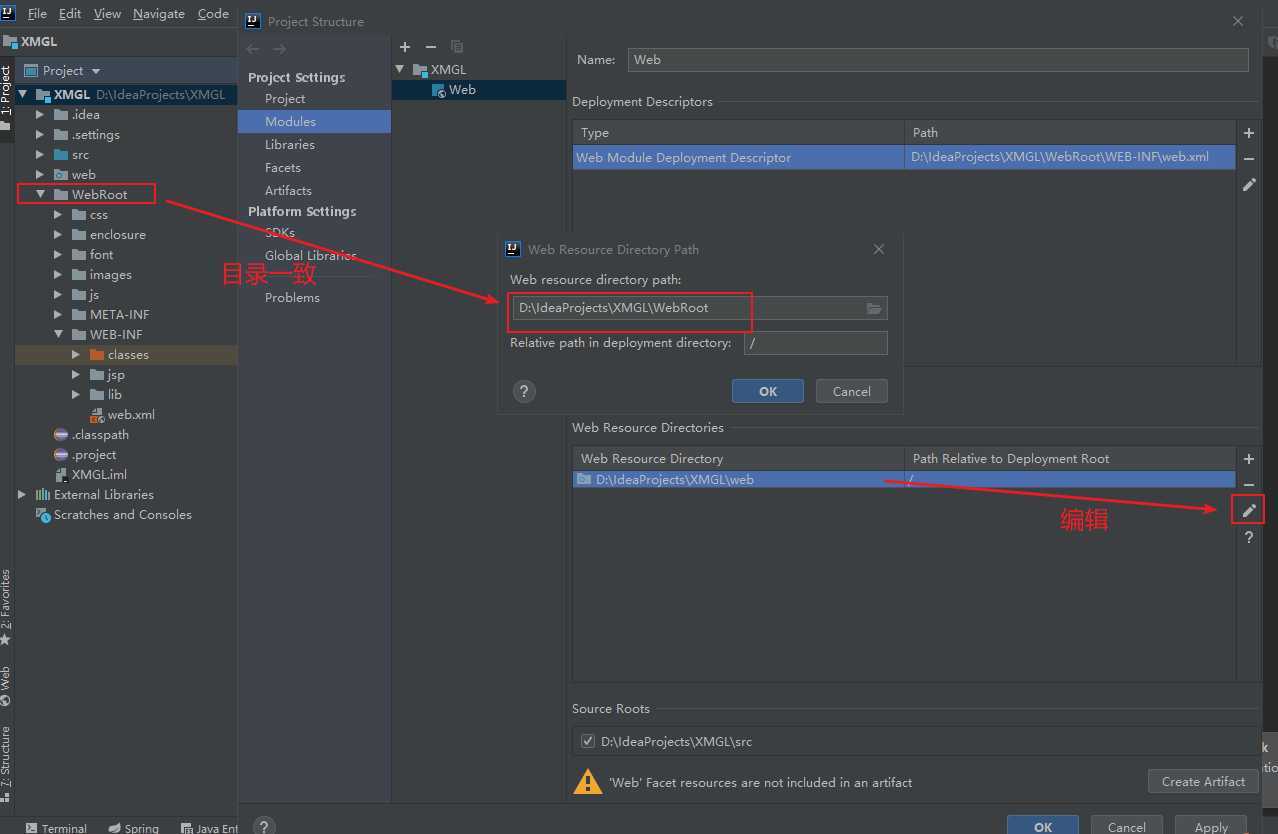The height and width of the screenshot is (834, 1278).
Task: Uncheck the D:\IdeaProjects\XMGL\src source root checkbox
Action: tap(587, 742)
